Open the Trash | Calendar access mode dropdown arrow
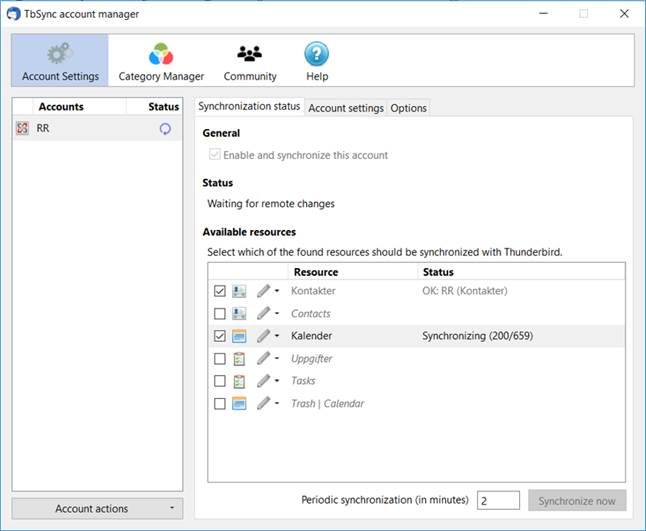 point(277,403)
